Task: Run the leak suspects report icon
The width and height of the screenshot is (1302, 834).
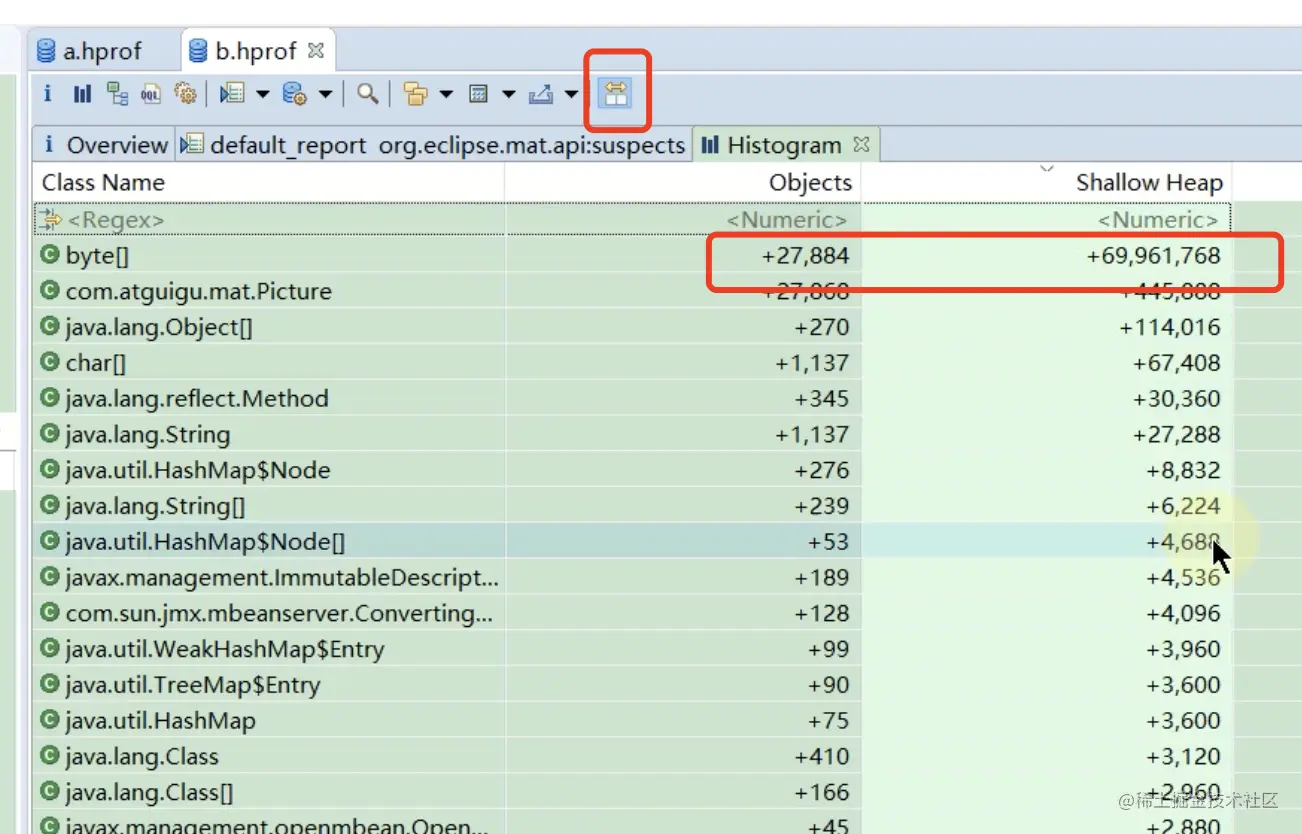Action: coord(232,94)
